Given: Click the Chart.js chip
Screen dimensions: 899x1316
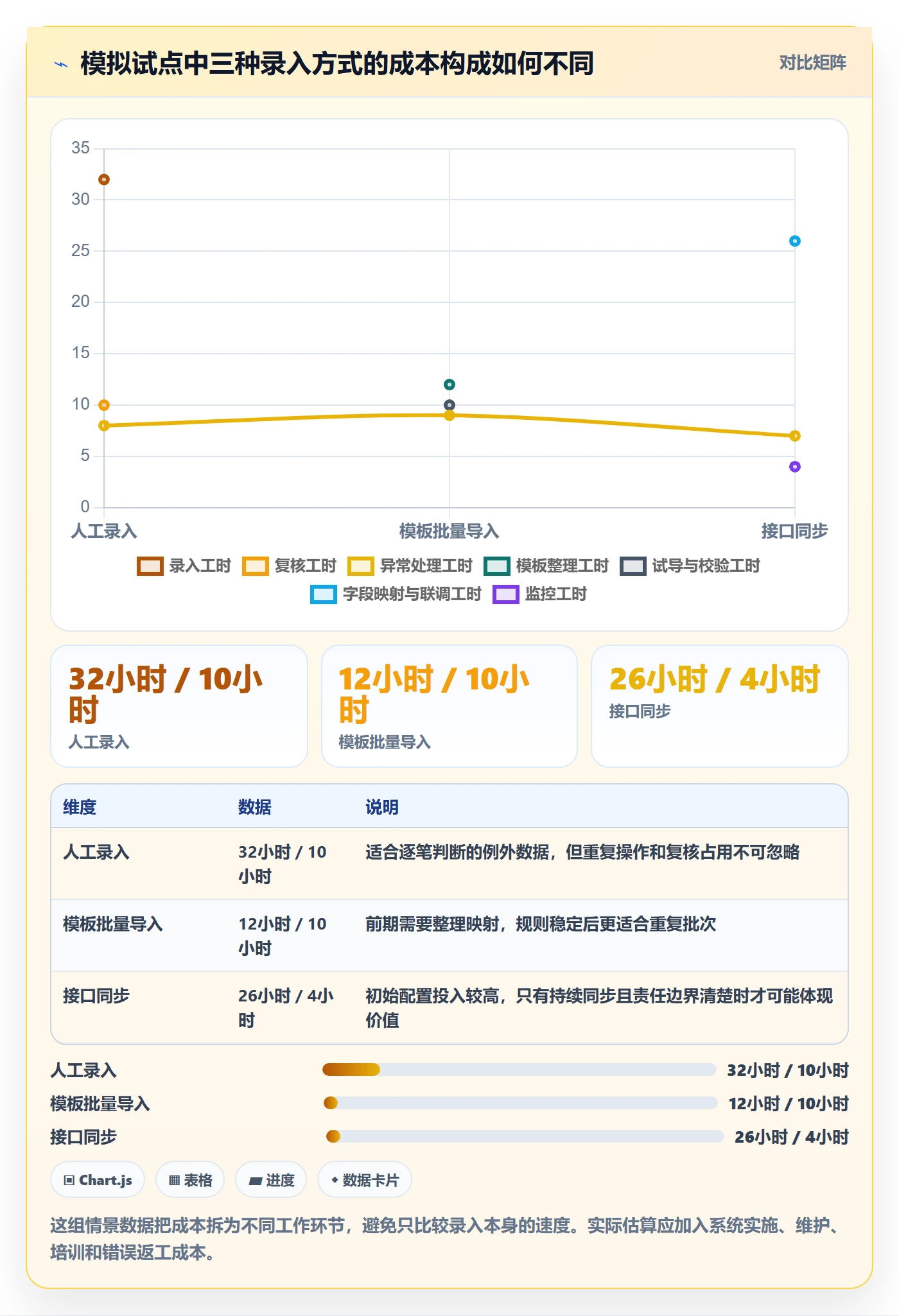Looking at the screenshot, I should pyautogui.click(x=98, y=1180).
